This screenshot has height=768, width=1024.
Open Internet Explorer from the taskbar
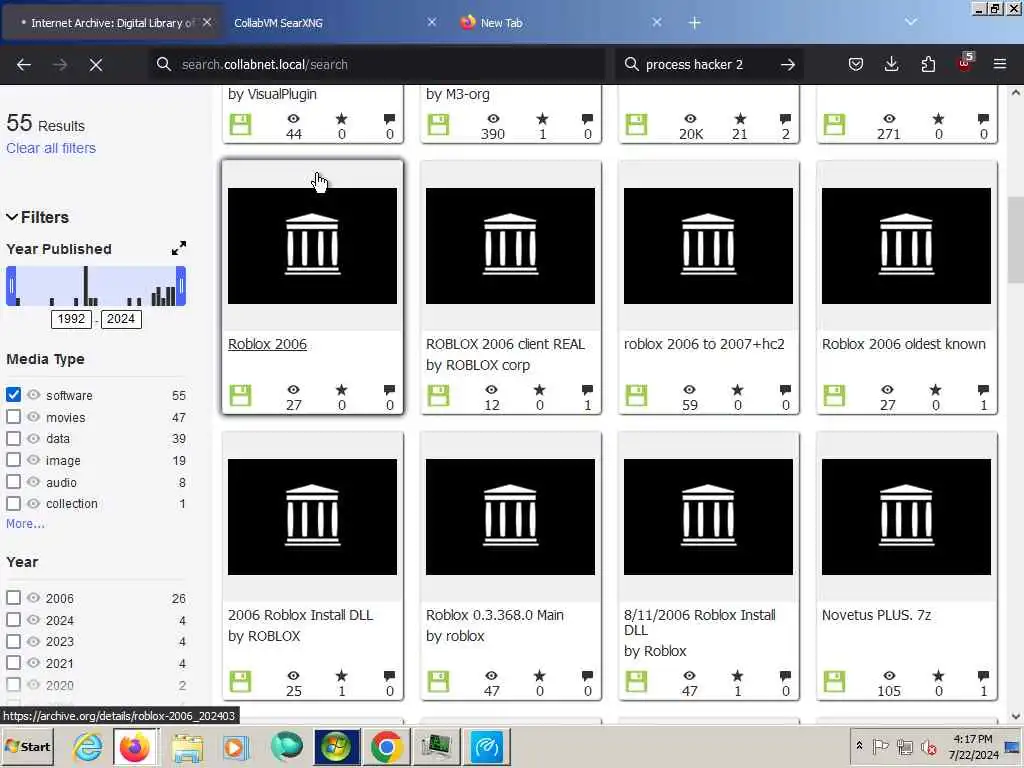pyautogui.click(x=88, y=746)
